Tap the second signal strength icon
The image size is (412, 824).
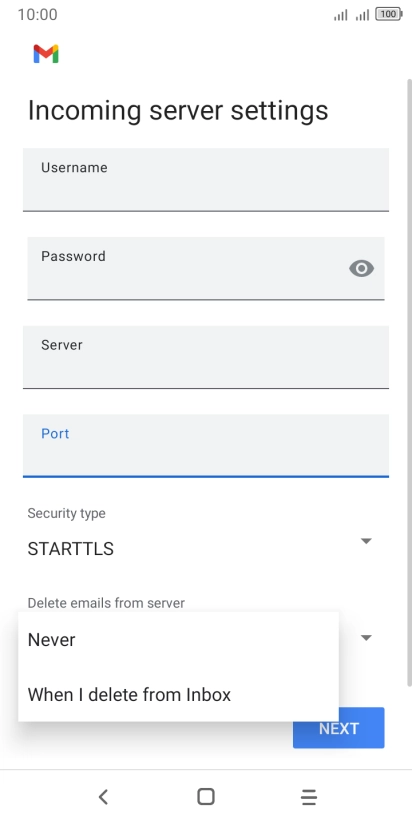pos(362,15)
